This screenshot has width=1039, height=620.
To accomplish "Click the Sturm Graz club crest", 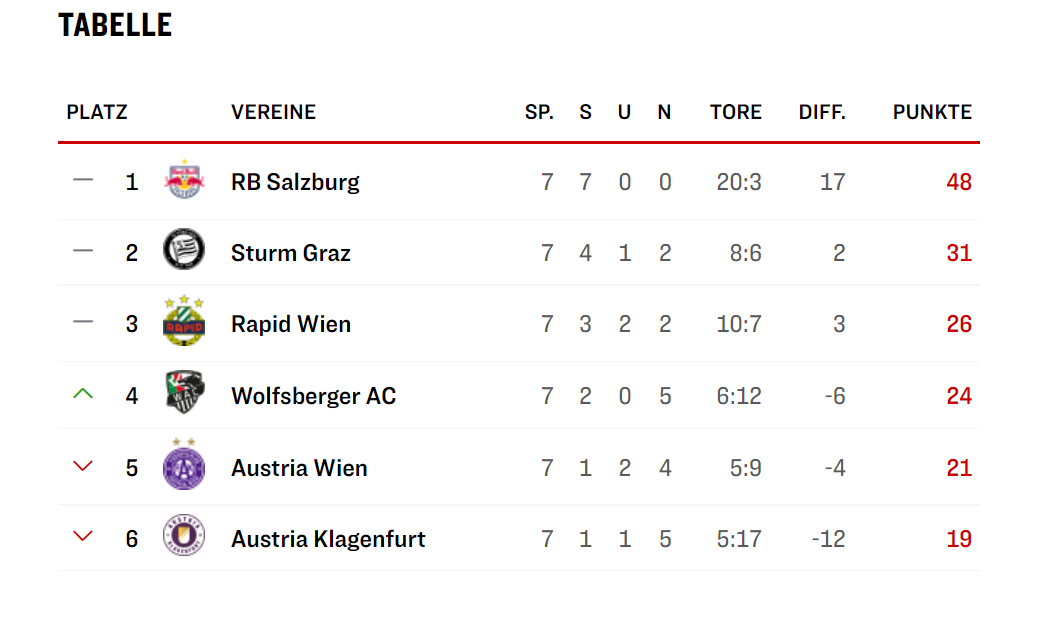I will [184, 249].
